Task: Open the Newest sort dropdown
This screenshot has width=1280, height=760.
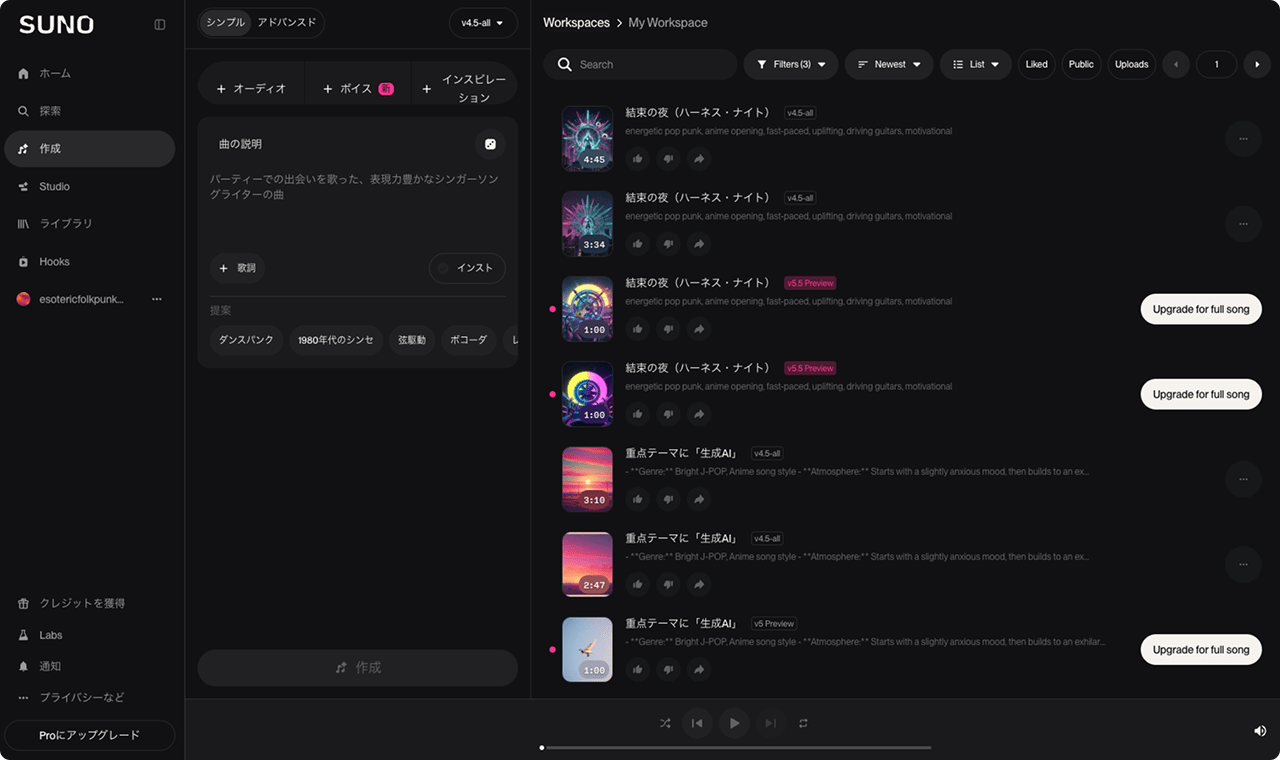Action: 889,64
